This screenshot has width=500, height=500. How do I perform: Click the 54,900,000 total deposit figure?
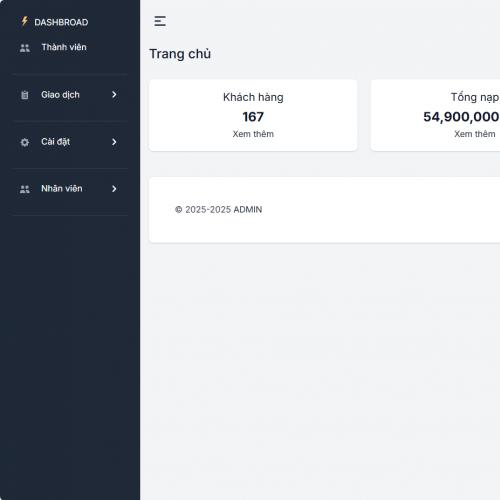pos(461,117)
